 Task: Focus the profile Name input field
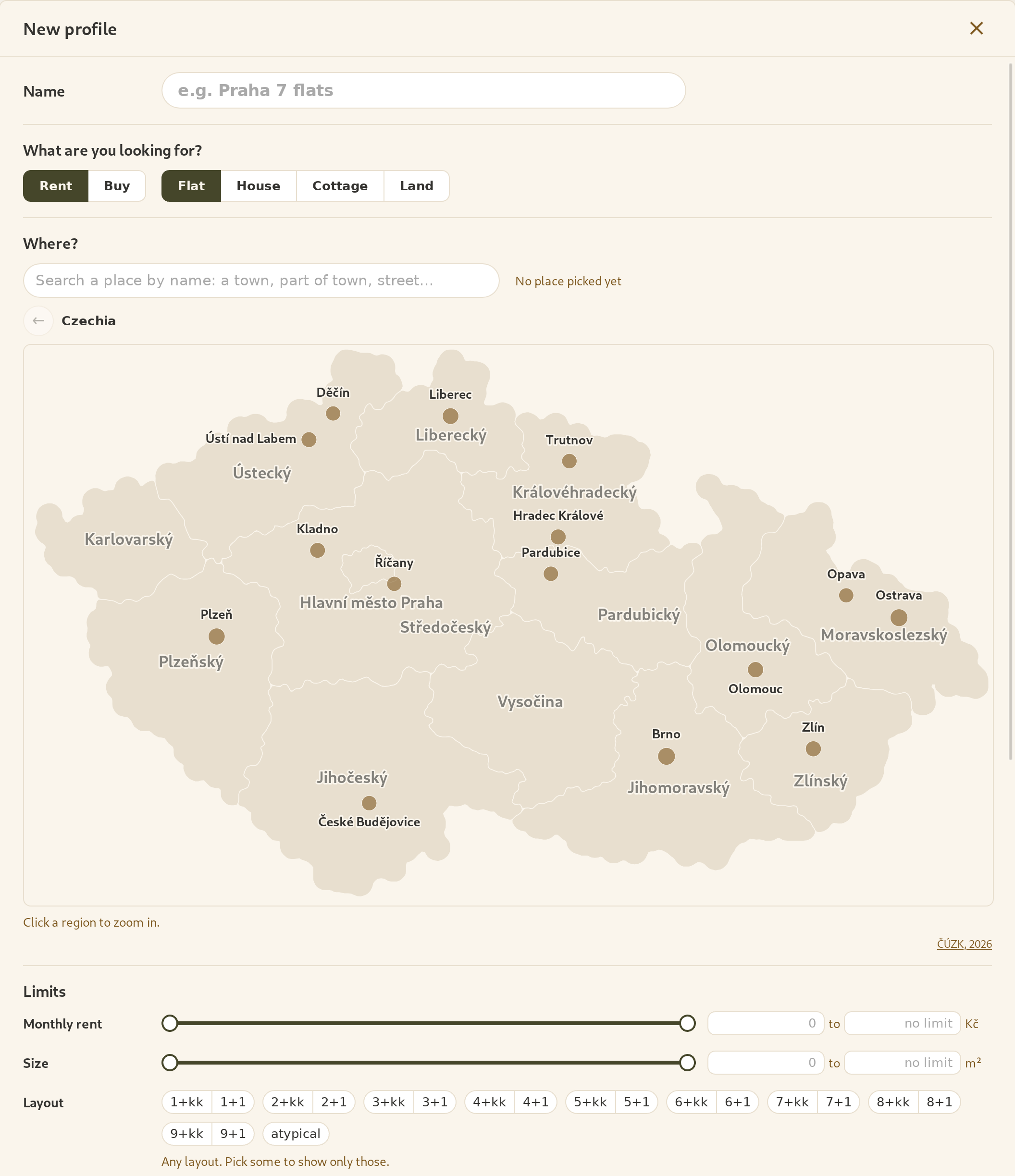pyautogui.click(x=423, y=90)
